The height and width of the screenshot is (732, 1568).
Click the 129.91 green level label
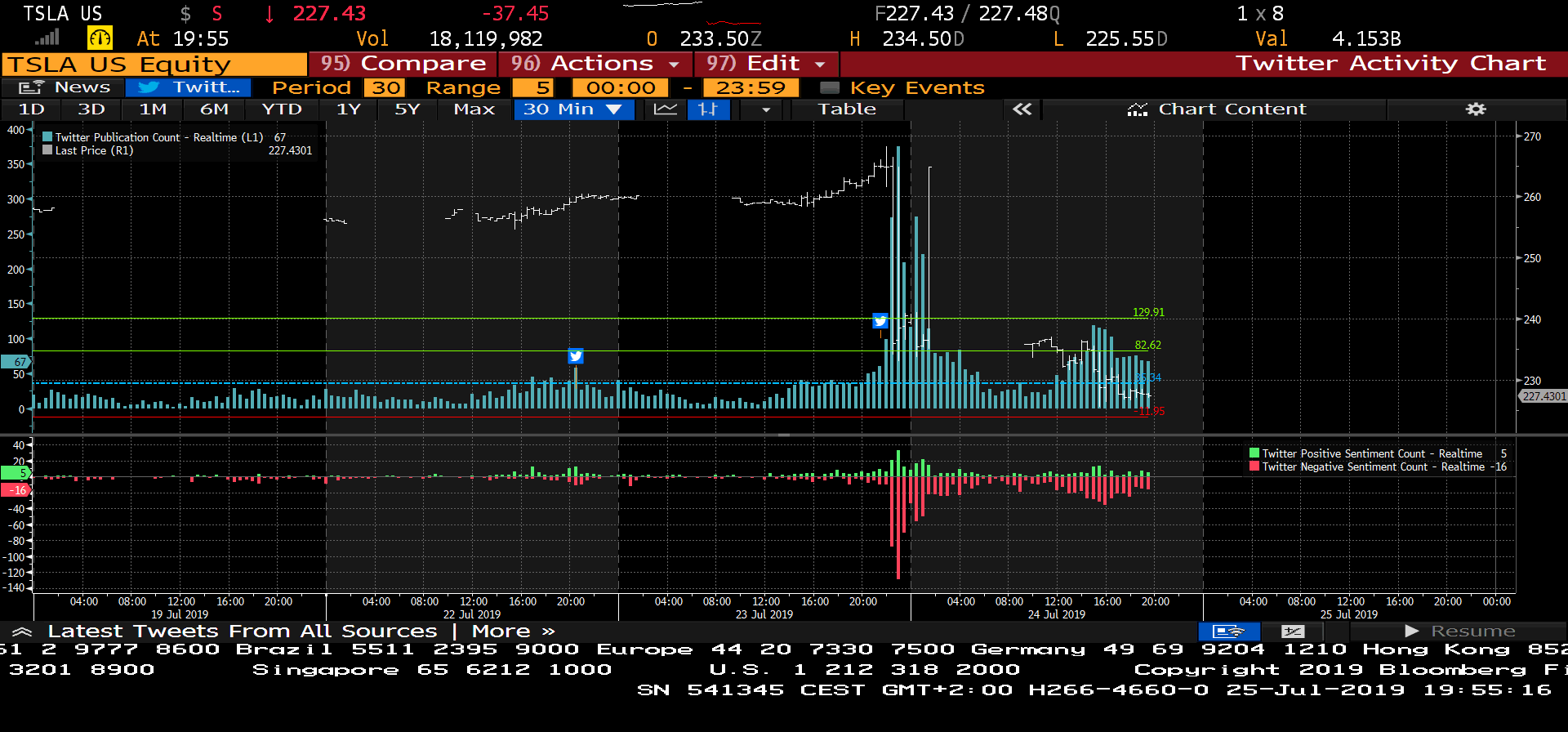[x=1148, y=312]
